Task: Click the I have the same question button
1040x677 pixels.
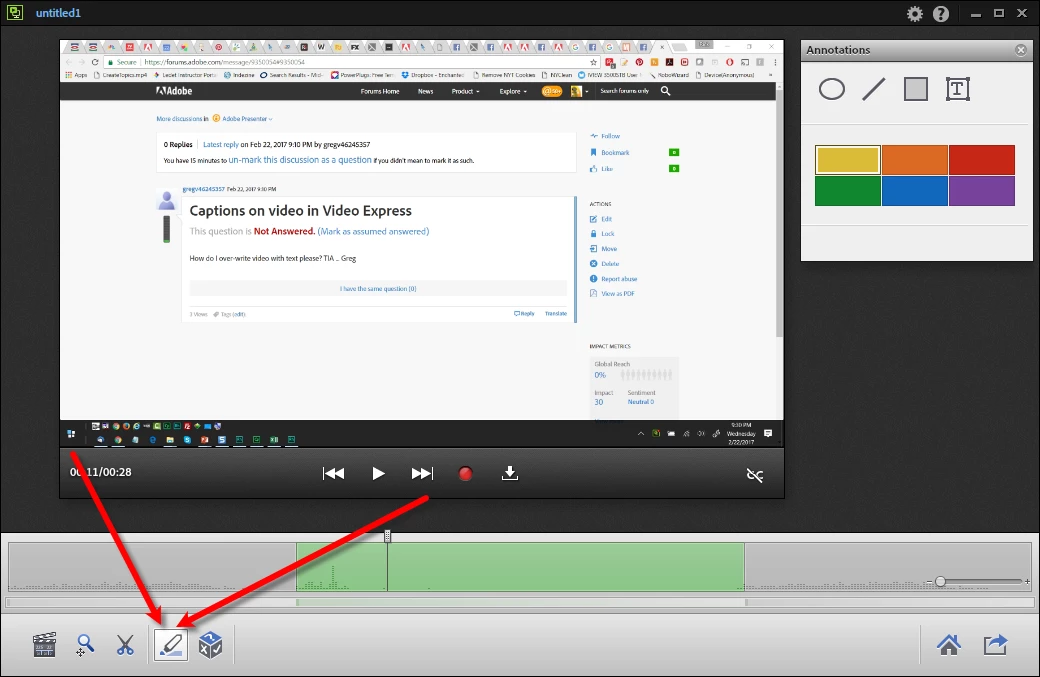Action: 378,288
